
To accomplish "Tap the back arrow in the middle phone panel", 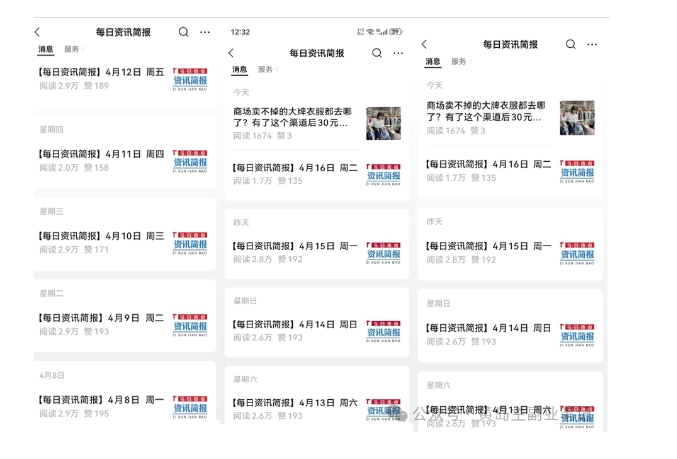I will (x=231, y=53).
